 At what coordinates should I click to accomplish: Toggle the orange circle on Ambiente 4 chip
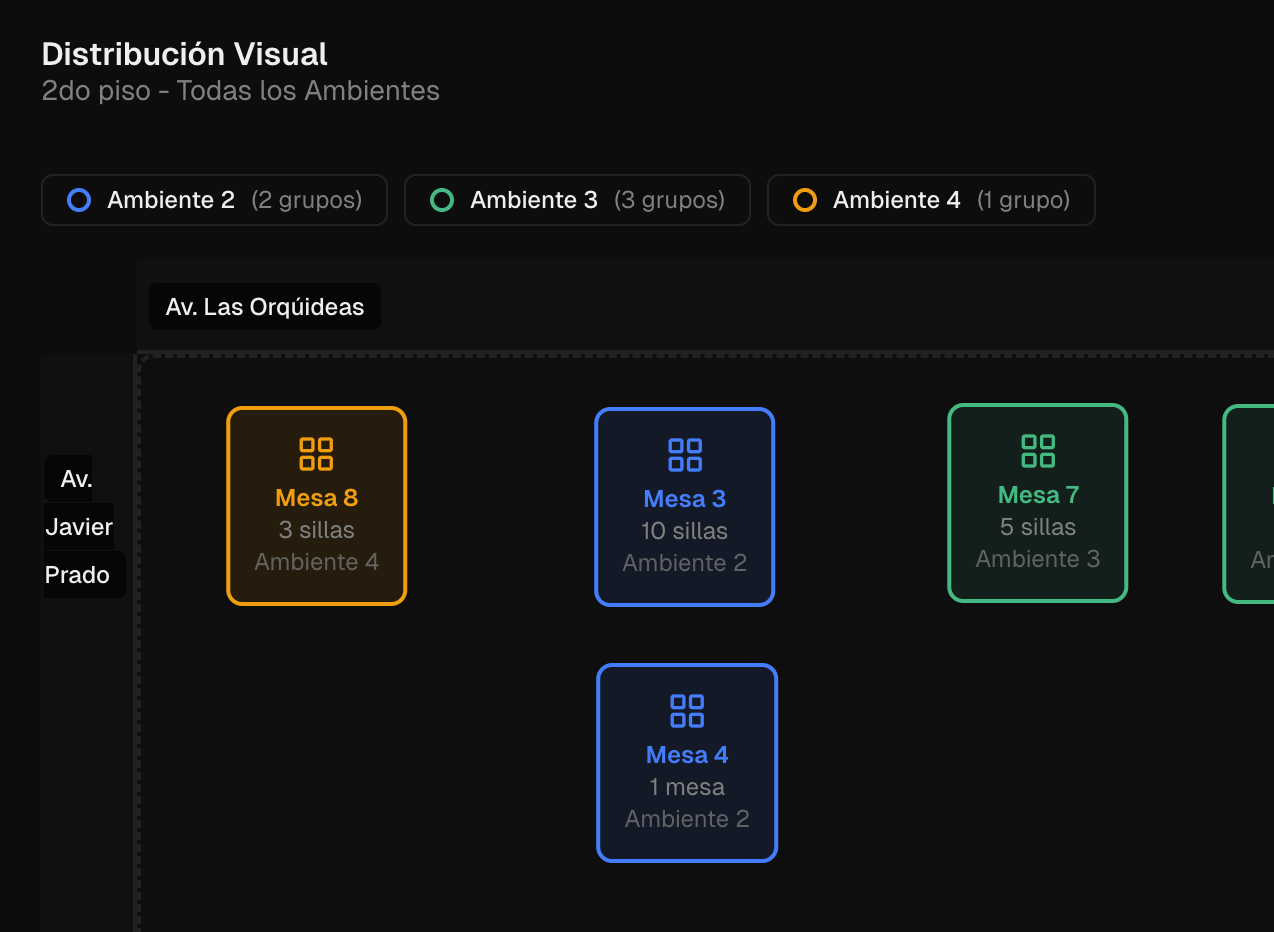804,199
